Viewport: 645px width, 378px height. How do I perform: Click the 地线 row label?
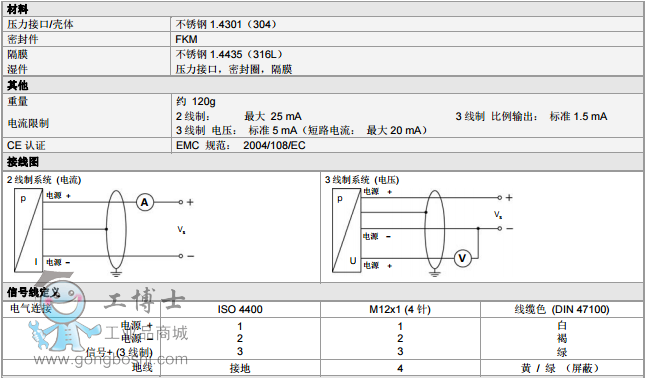point(142,367)
